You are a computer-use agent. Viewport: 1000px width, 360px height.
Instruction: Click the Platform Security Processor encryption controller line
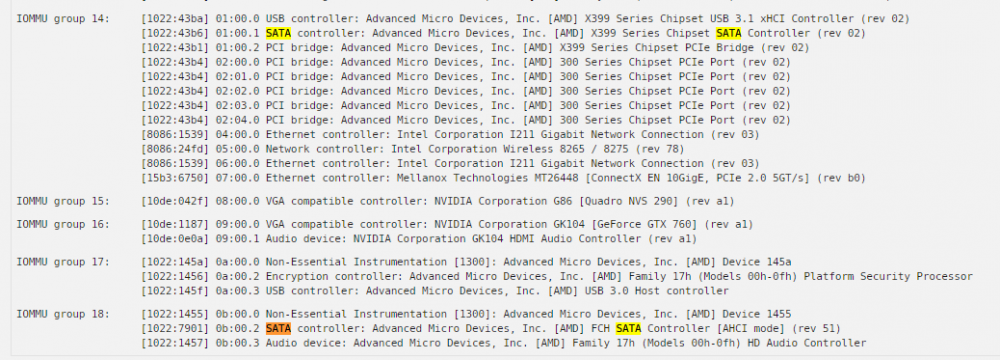tap(557, 276)
